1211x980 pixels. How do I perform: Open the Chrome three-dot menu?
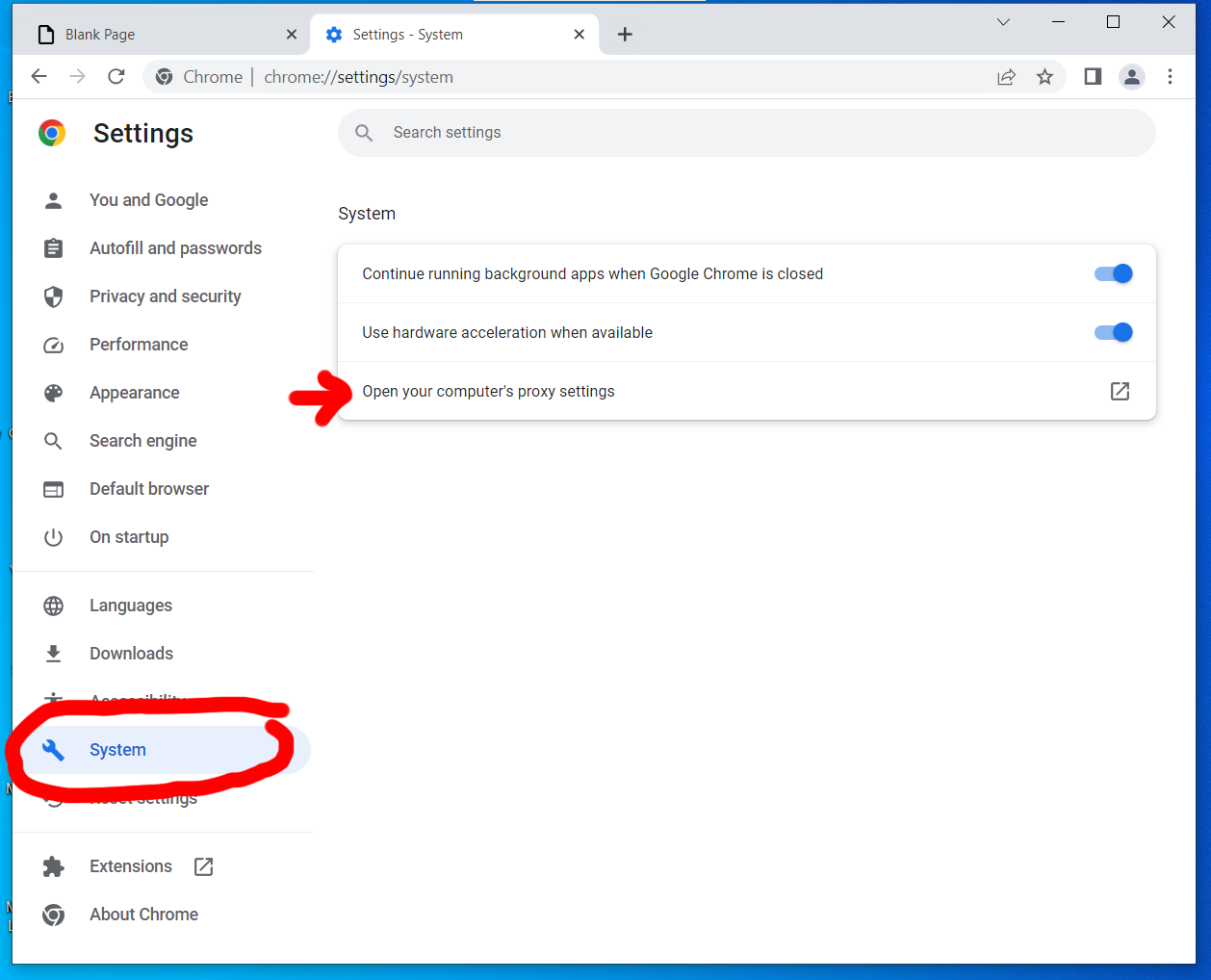click(1170, 77)
